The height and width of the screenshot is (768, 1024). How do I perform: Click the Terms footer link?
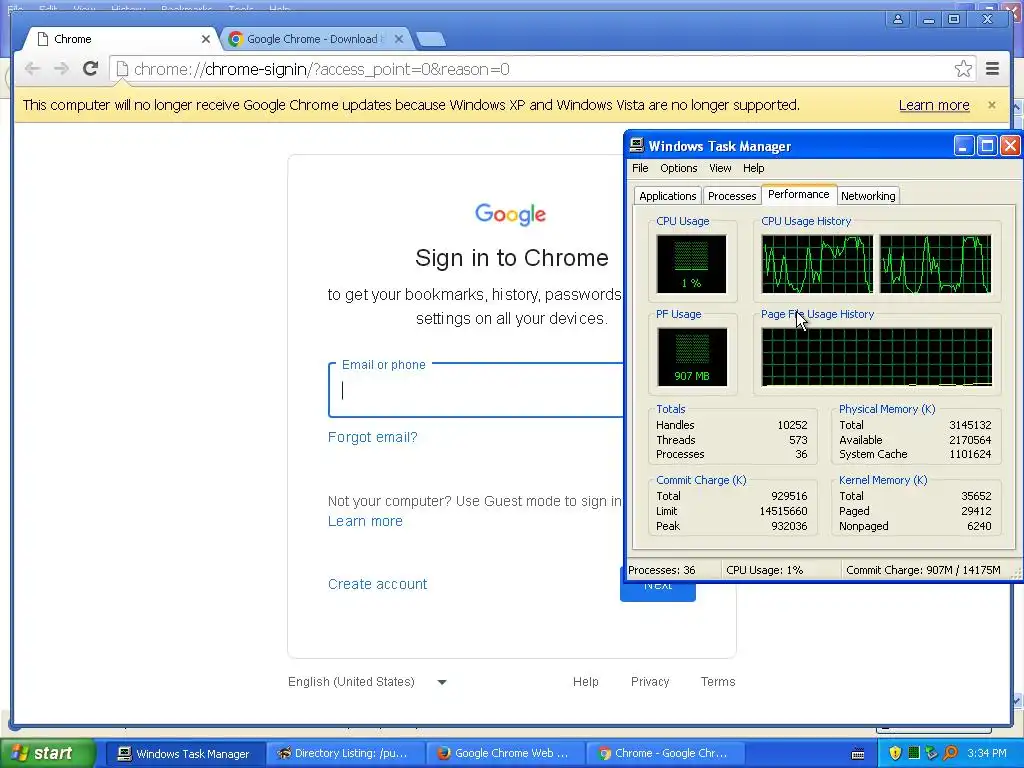(x=718, y=682)
